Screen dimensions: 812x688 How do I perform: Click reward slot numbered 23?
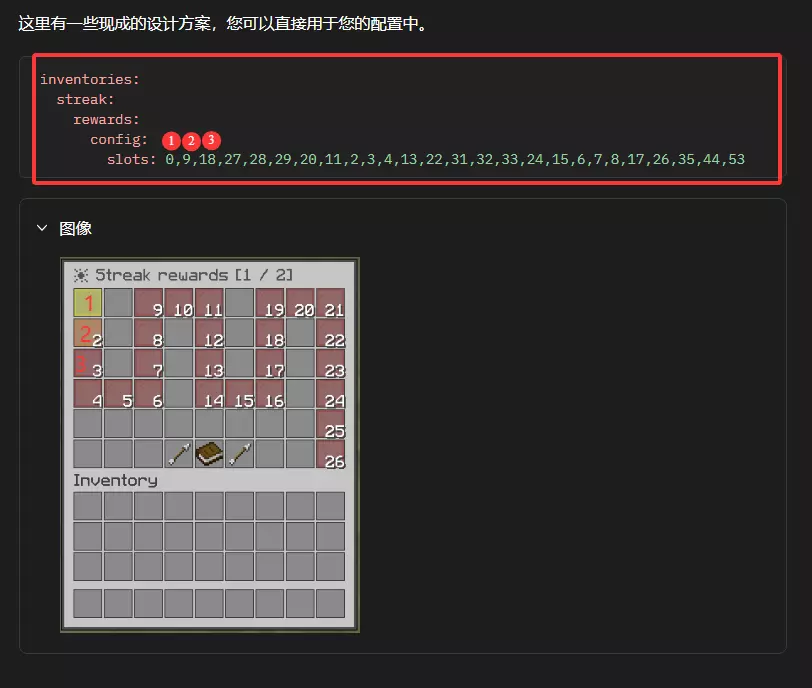pos(330,363)
